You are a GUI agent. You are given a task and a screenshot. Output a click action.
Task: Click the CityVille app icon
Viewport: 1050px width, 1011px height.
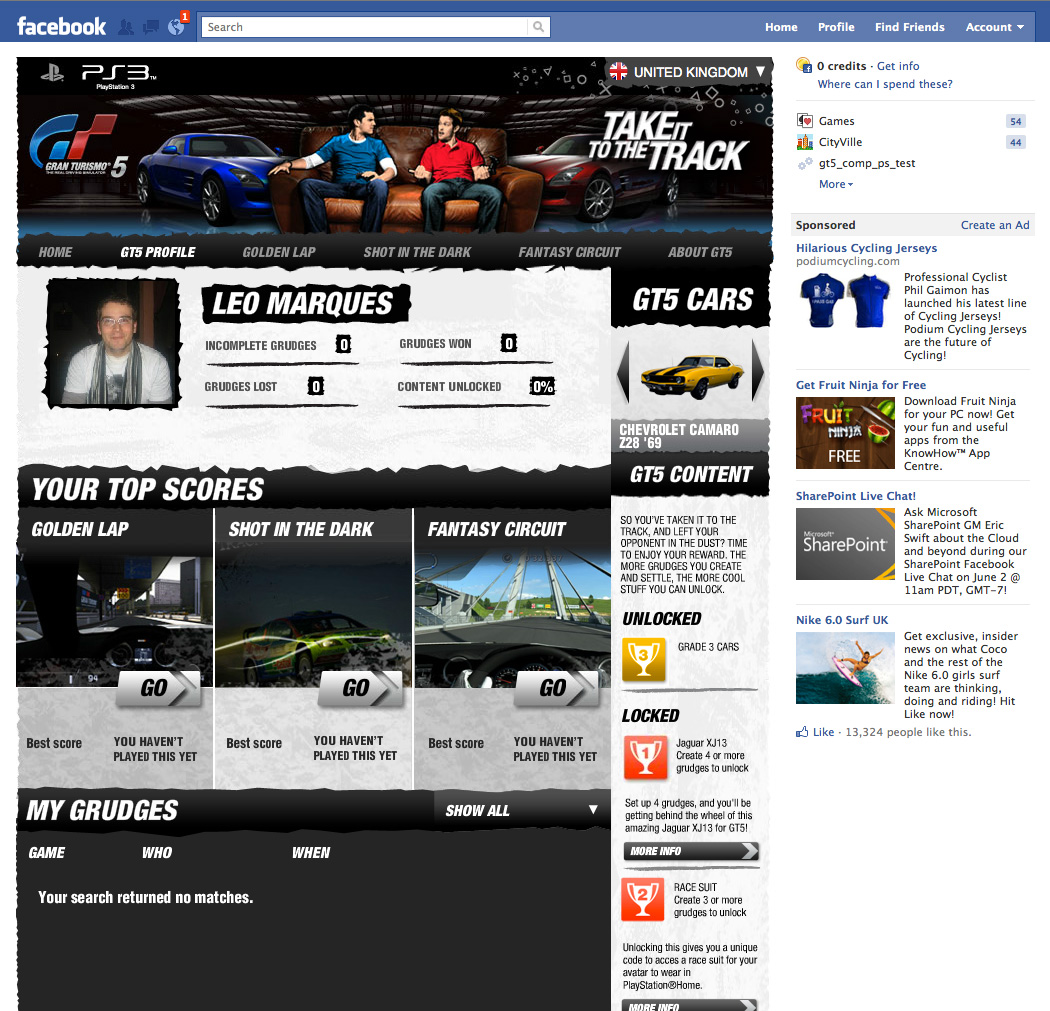point(804,142)
